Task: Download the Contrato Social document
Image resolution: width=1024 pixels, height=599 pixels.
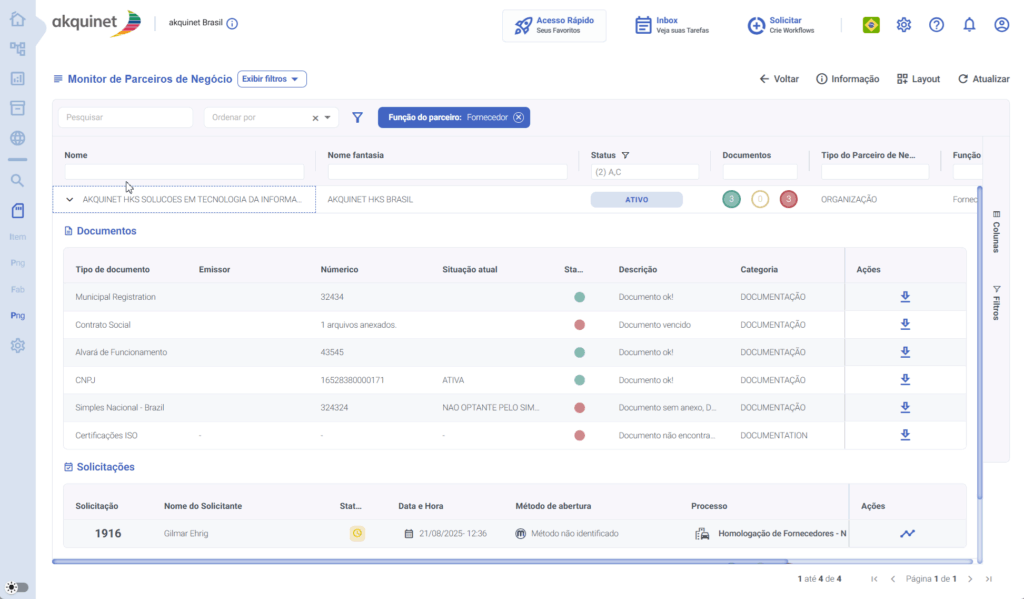Action: (905, 324)
